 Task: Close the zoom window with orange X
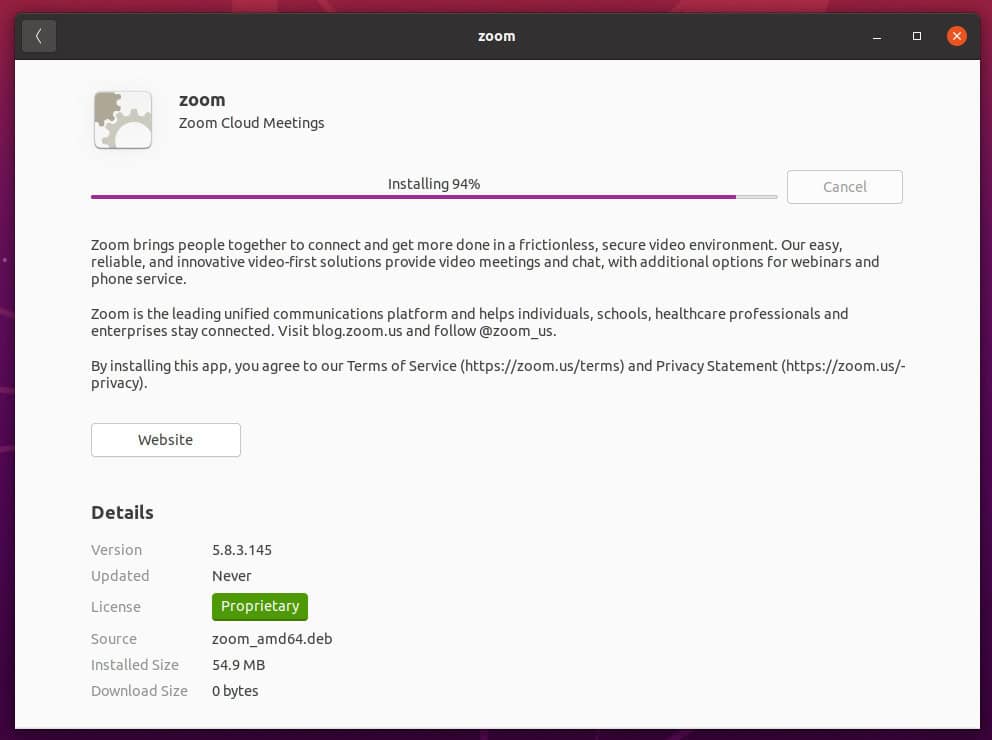(x=957, y=36)
